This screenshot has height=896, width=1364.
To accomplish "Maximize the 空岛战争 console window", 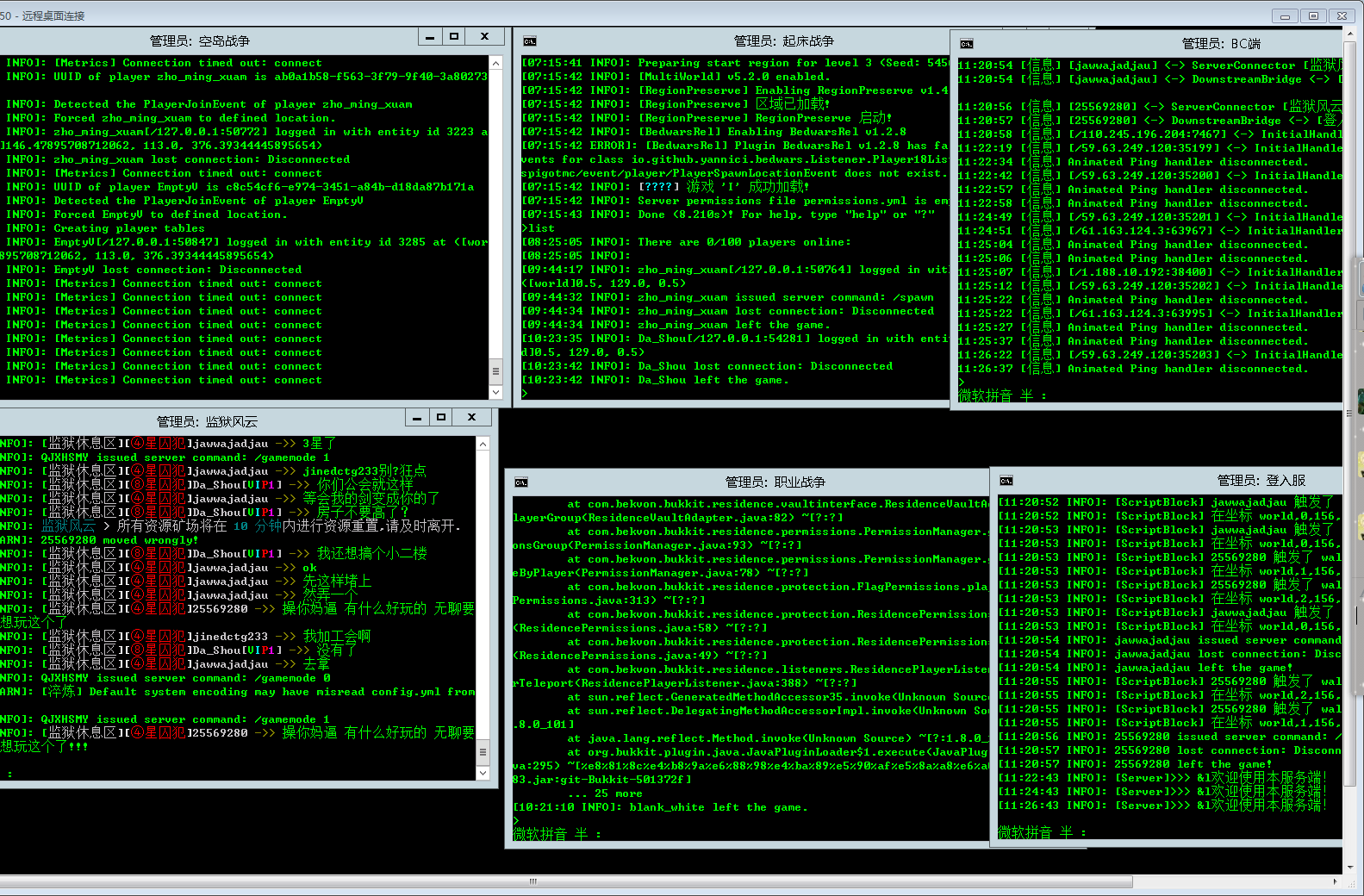I will [x=454, y=37].
